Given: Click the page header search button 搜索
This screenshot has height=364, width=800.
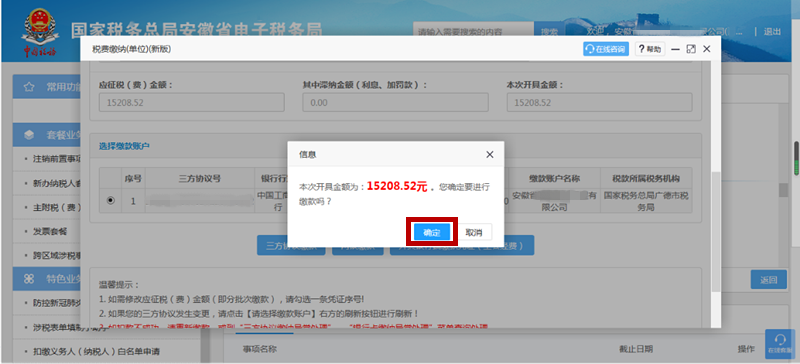Looking at the screenshot, I should click(x=549, y=32).
